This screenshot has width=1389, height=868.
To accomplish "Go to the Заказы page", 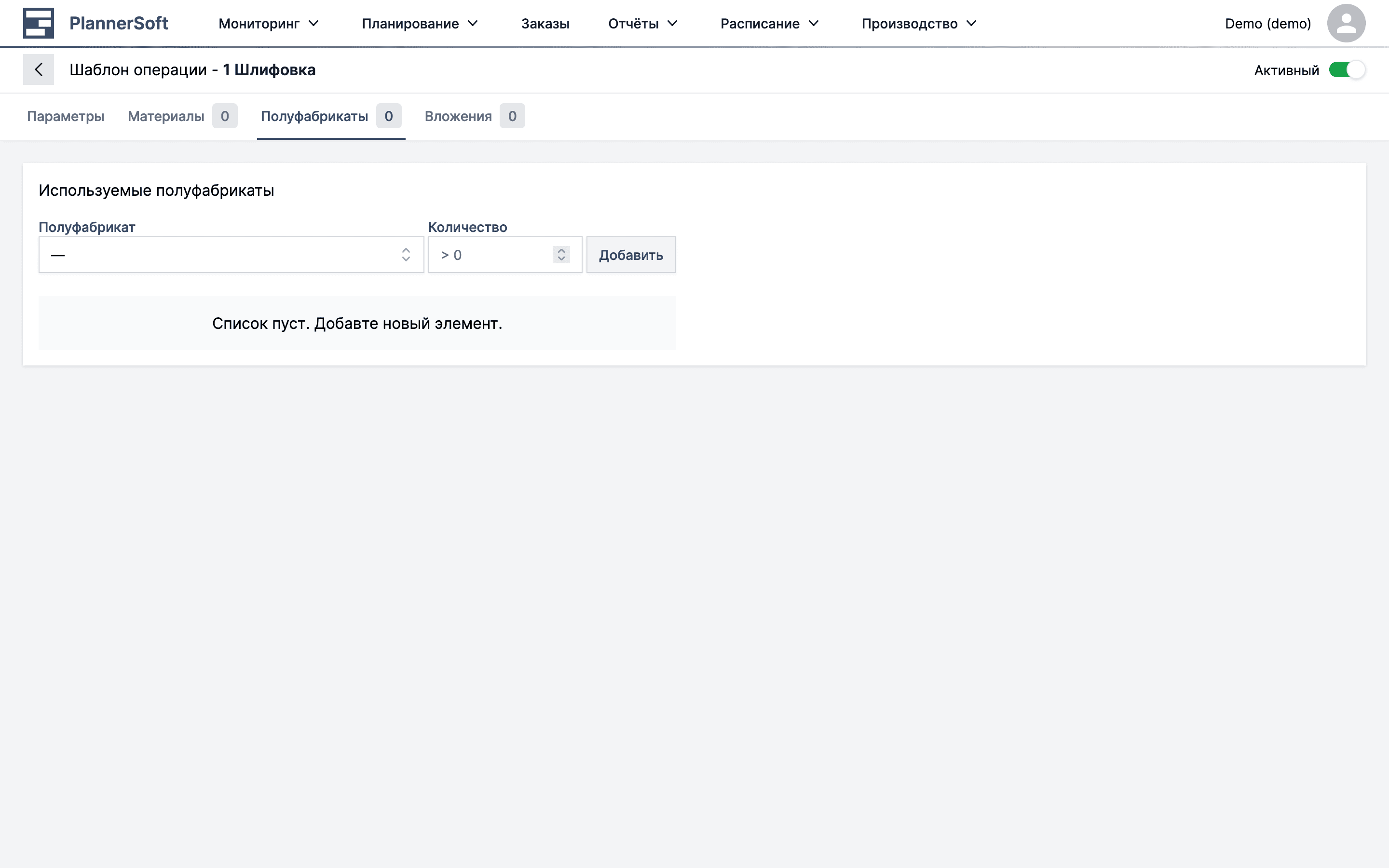I will [545, 24].
